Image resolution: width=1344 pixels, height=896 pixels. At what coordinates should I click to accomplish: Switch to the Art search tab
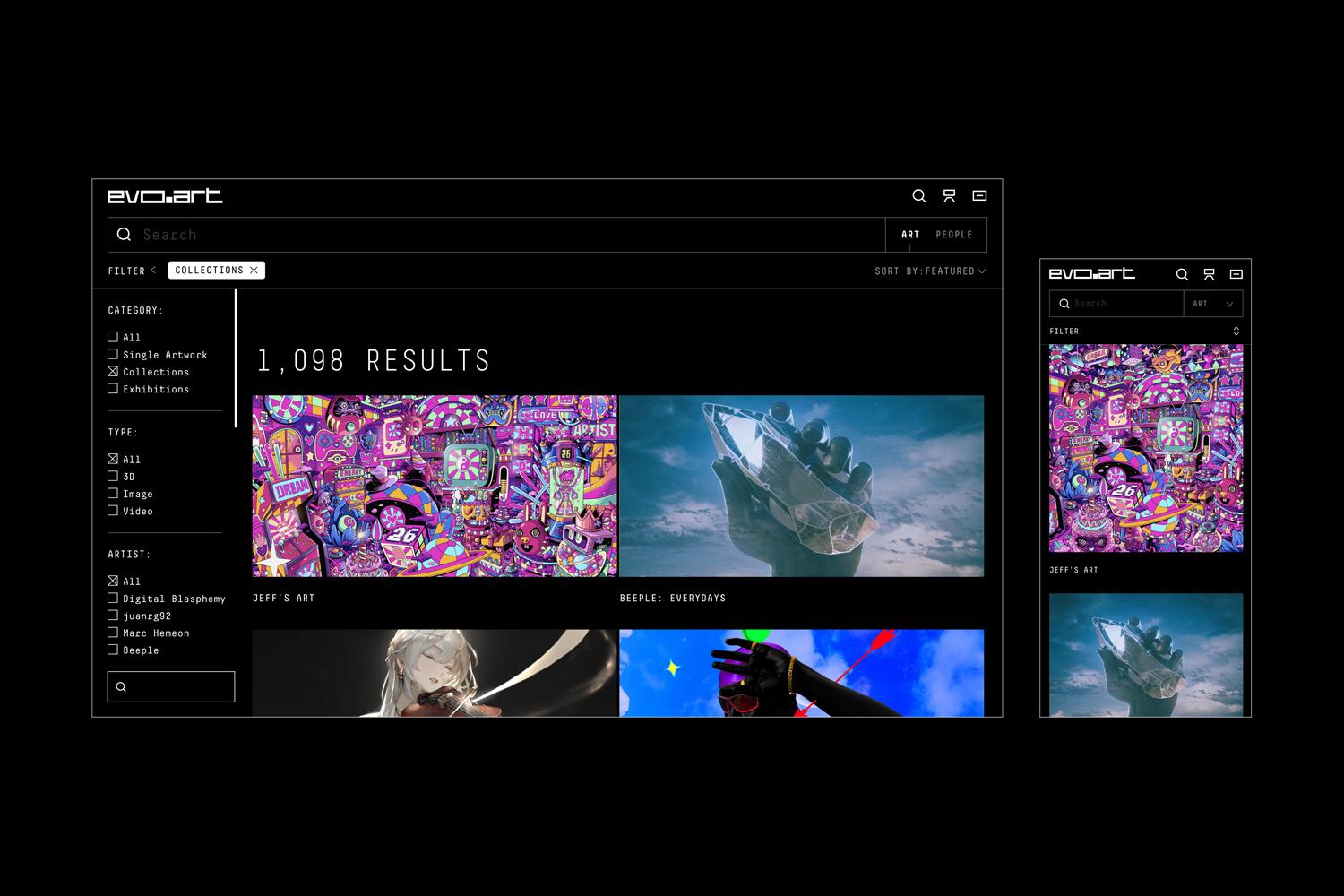click(x=910, y=235)
